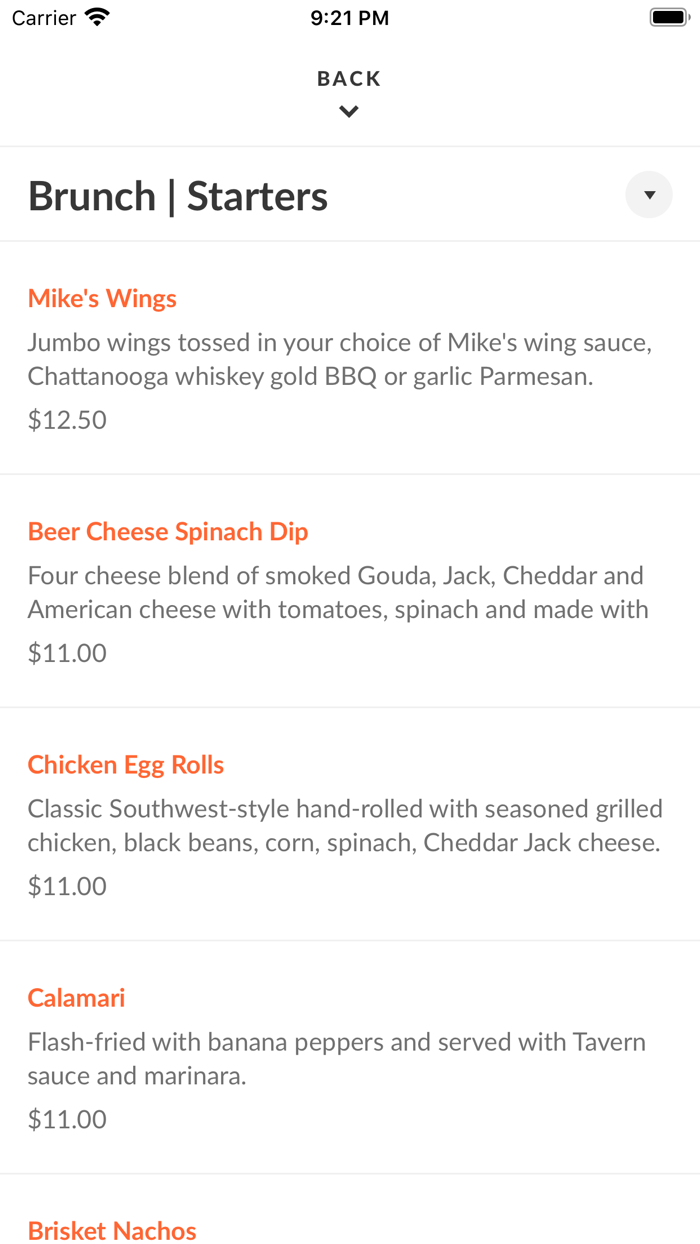This screenshot has height=1244, width=700.
Task: Tap the circular dropdown arrow beside Brunch | Starters
Action: pyautogui.click(x=649, y=194)
